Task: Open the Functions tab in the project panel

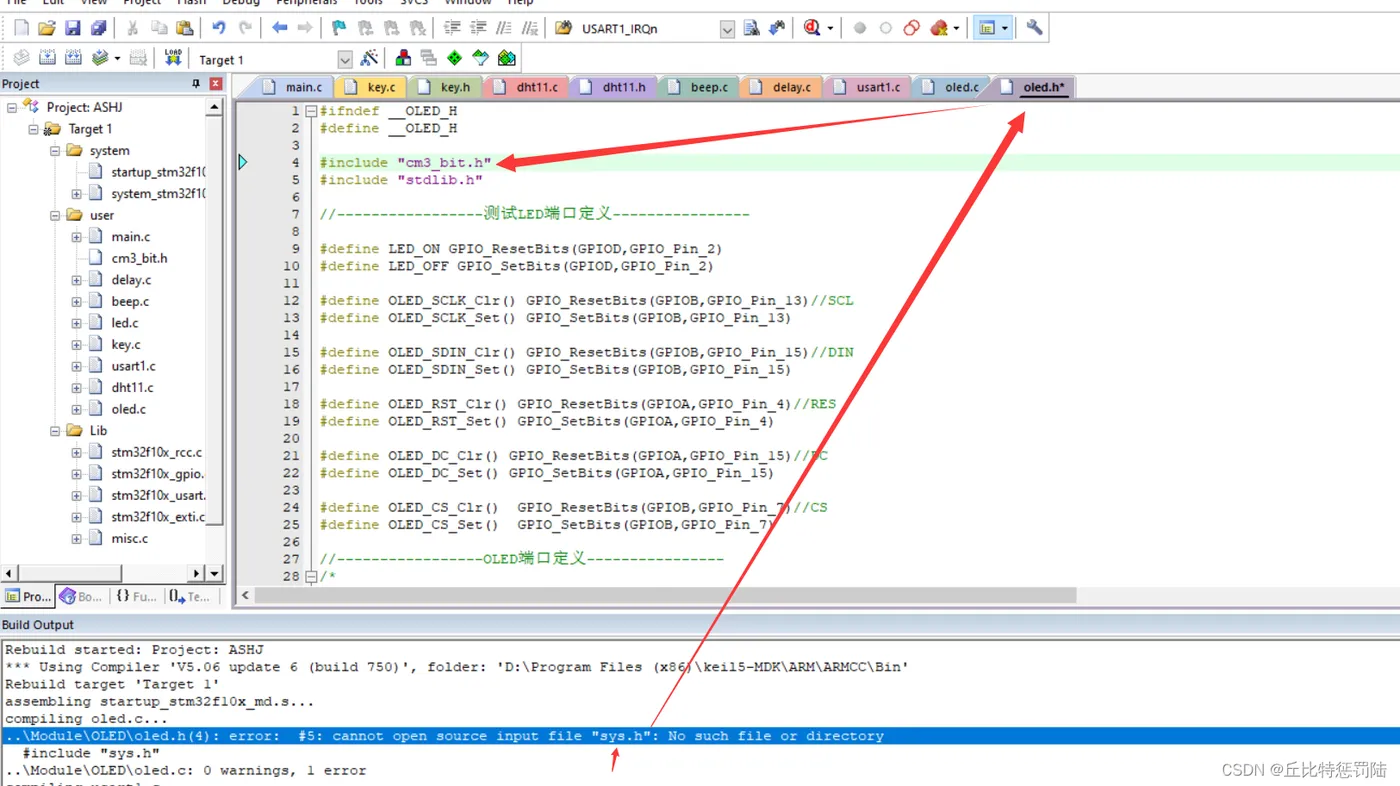Action: [135, 596]
